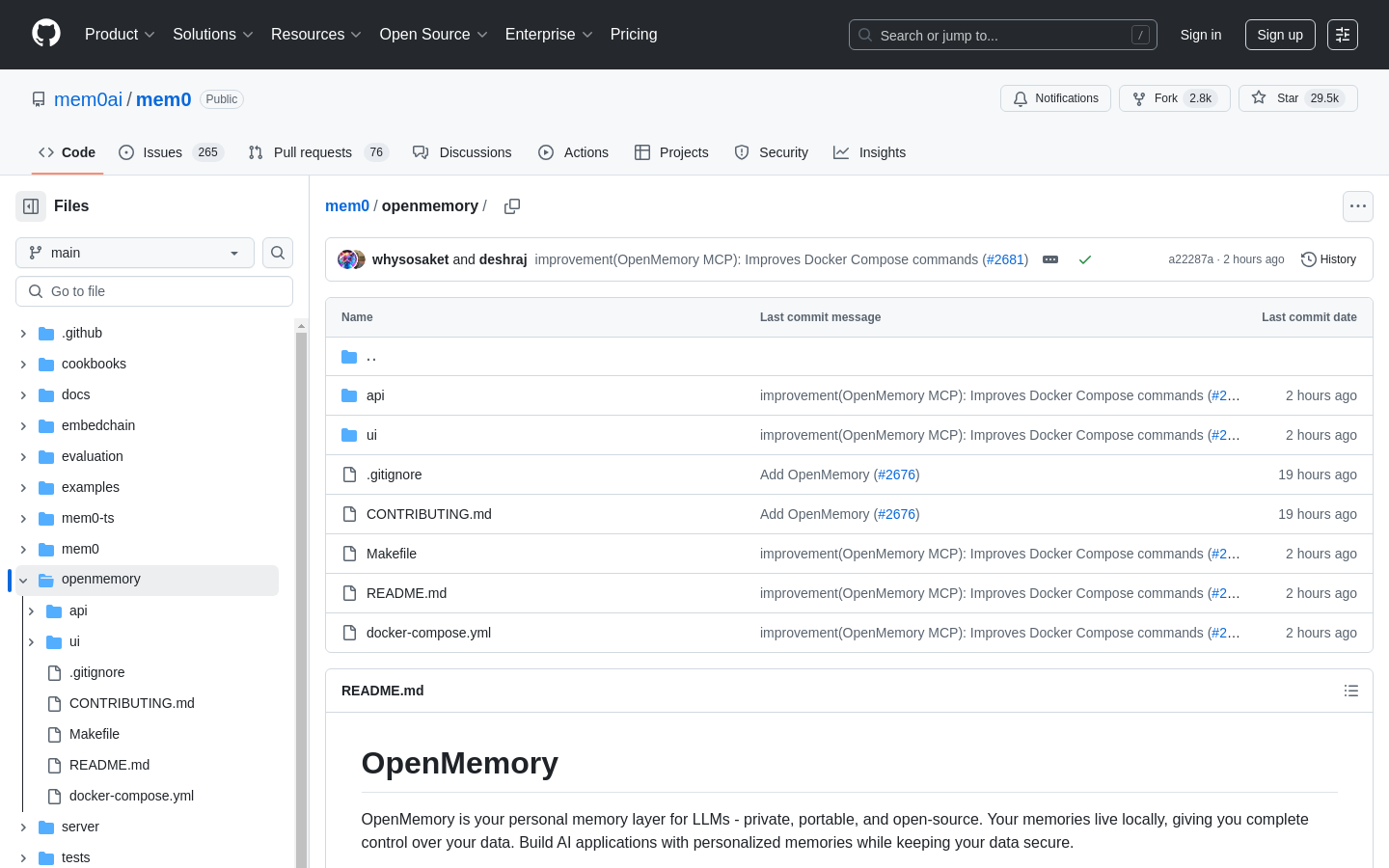1389x868 pixels.
Task: Expand the ui subfolder in sidebar tree
Action: (31, 642)
